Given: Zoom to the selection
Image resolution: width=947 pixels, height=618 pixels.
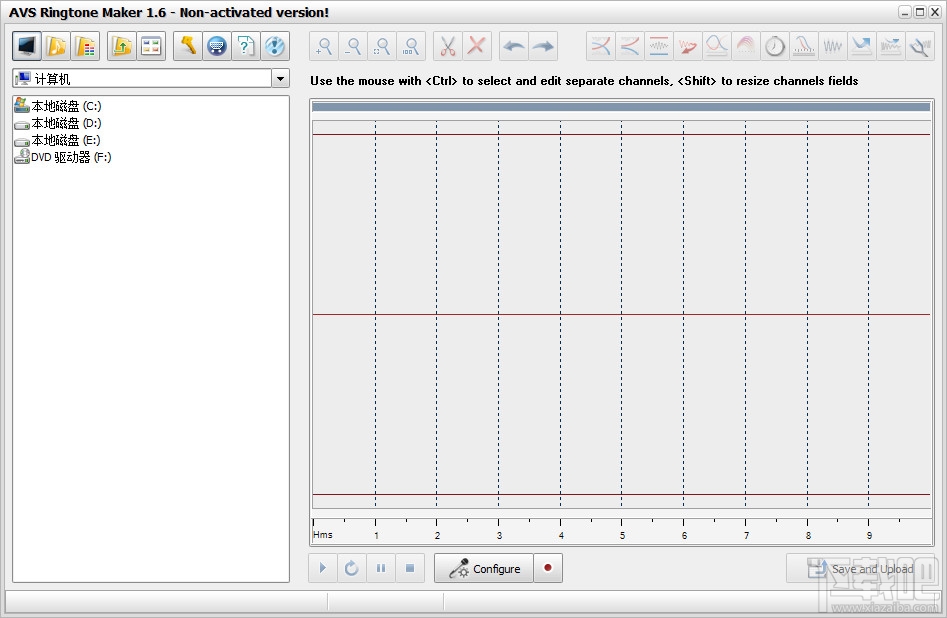Looking at the screenshot, I should [x=382, y=46].
